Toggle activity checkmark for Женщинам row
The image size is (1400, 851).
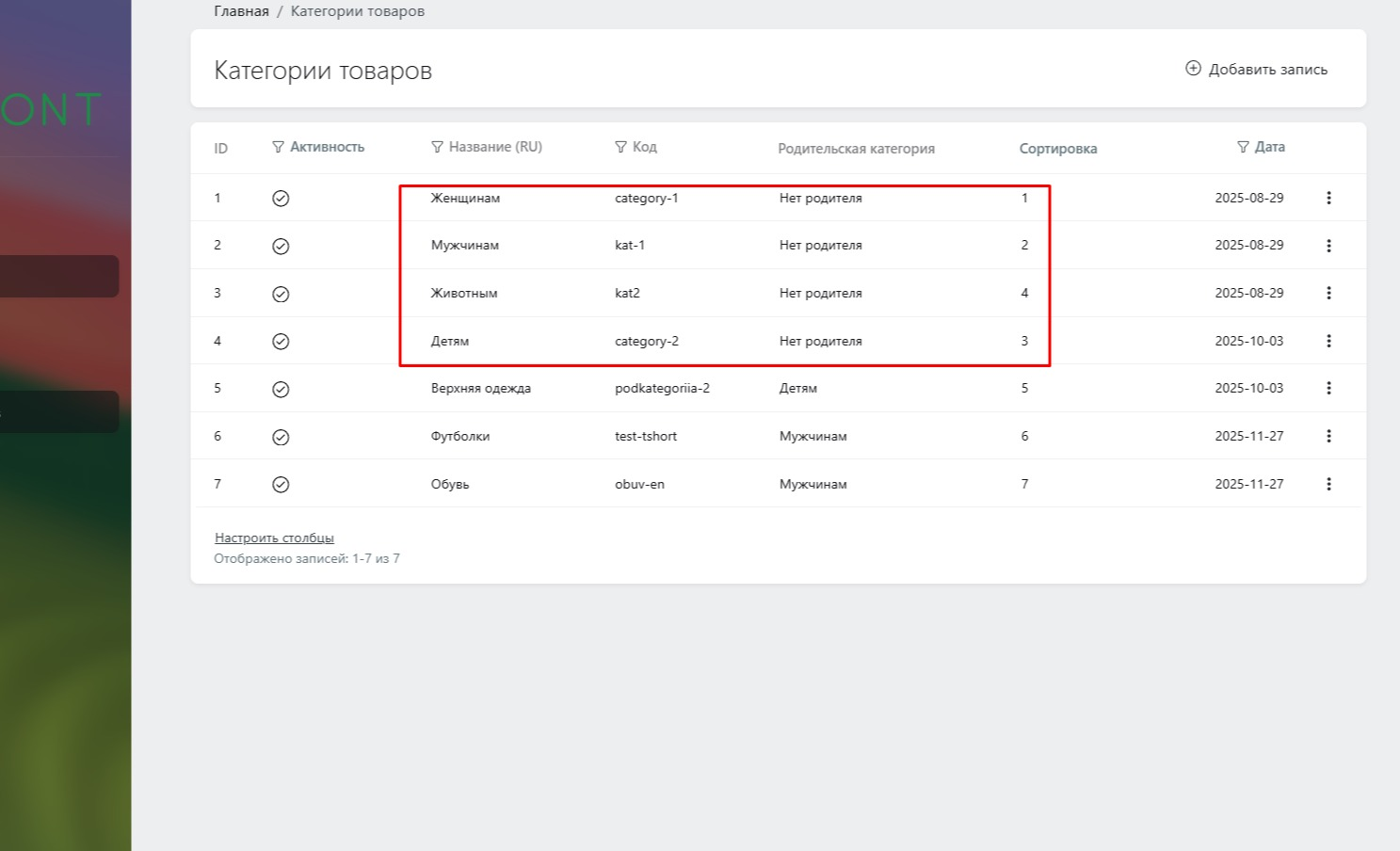281,199
